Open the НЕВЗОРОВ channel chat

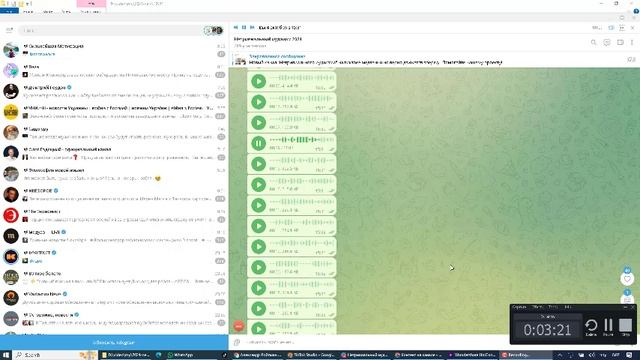coord(114,195)
